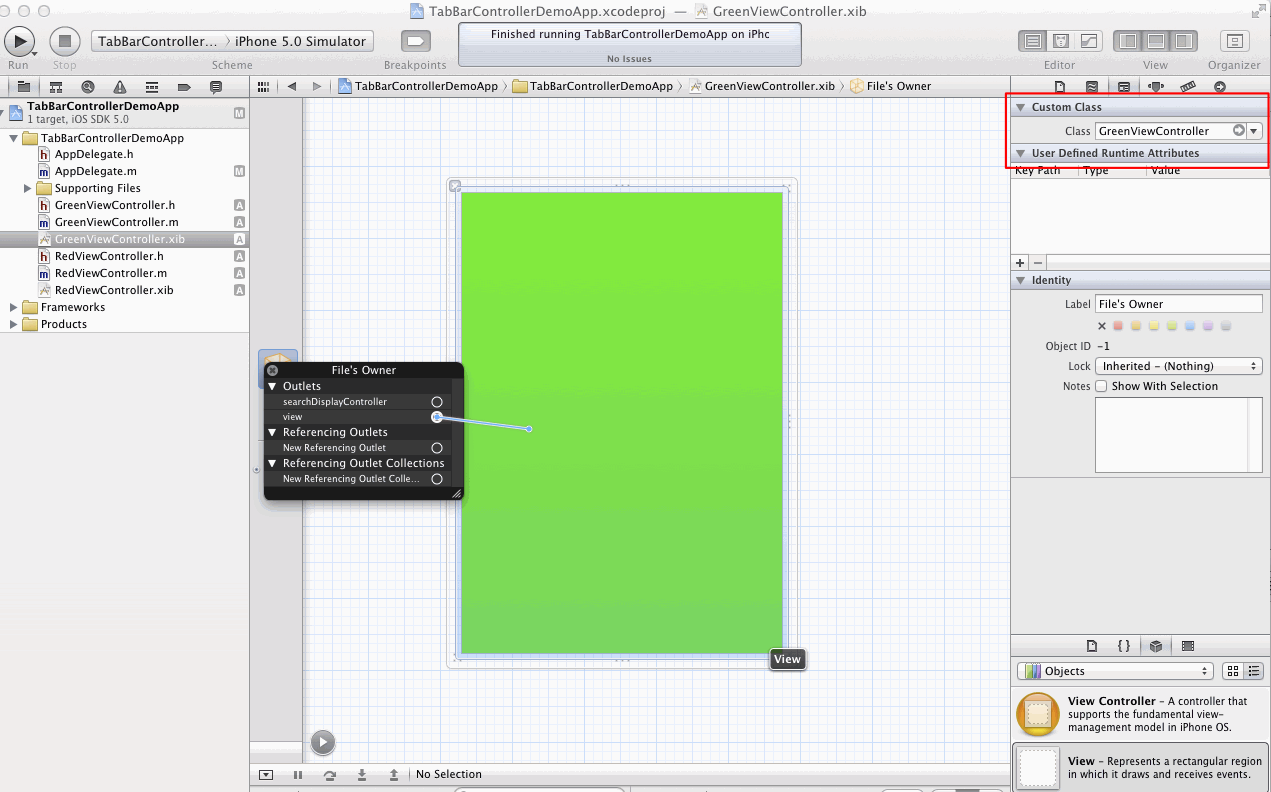
Task: Show the Issue navigator (warning triangle icon)
Action: coord(120,87)
